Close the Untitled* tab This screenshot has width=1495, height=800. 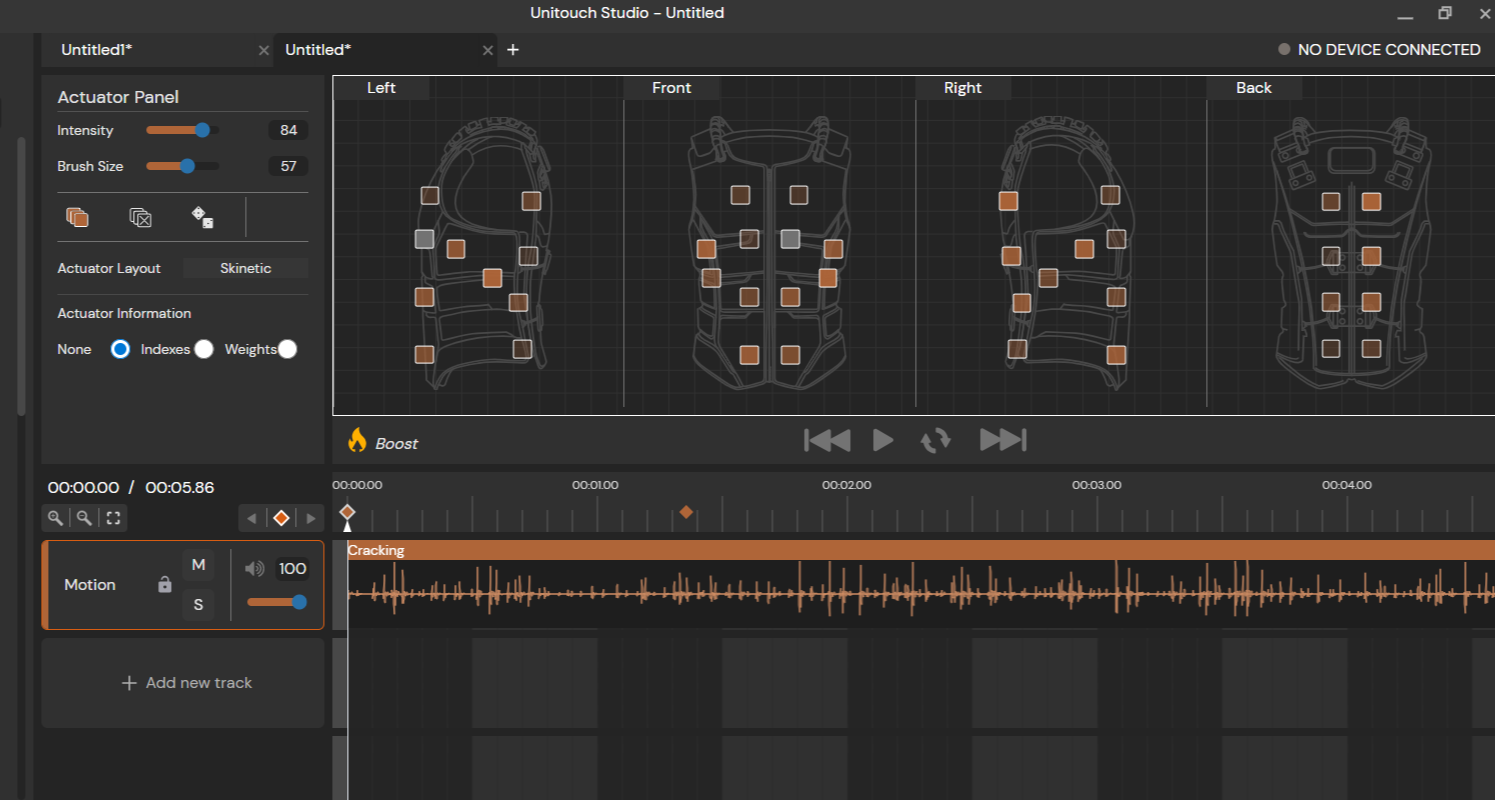(488, 50)
